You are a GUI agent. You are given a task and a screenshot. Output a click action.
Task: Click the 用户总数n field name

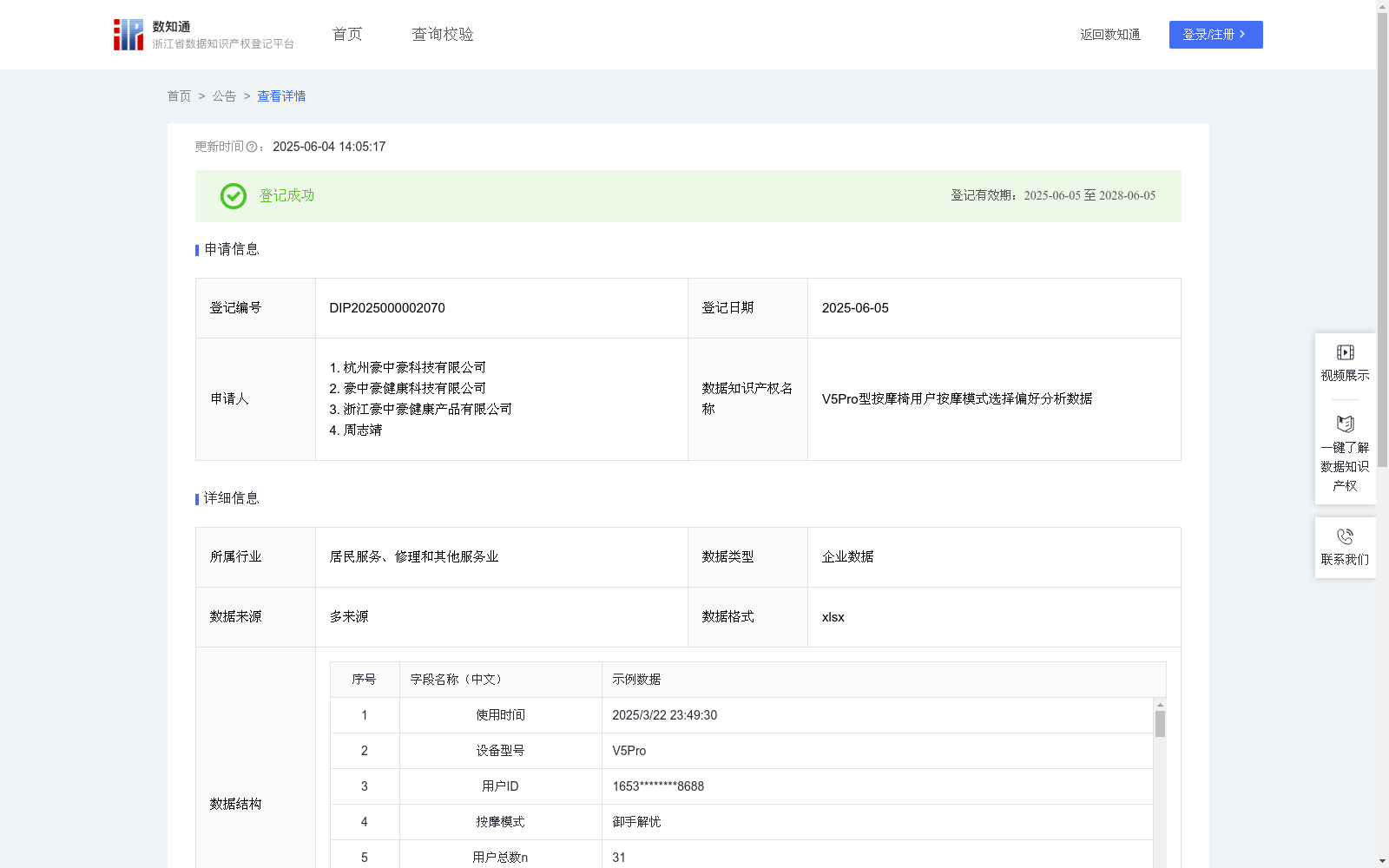tap(500, 858)
